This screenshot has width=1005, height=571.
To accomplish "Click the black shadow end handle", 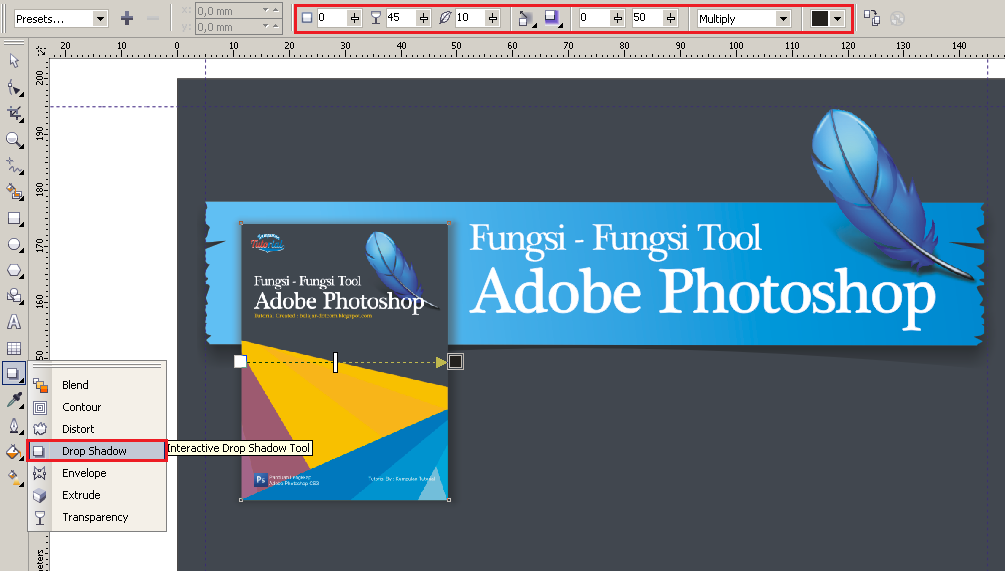I will click(455, 362).
